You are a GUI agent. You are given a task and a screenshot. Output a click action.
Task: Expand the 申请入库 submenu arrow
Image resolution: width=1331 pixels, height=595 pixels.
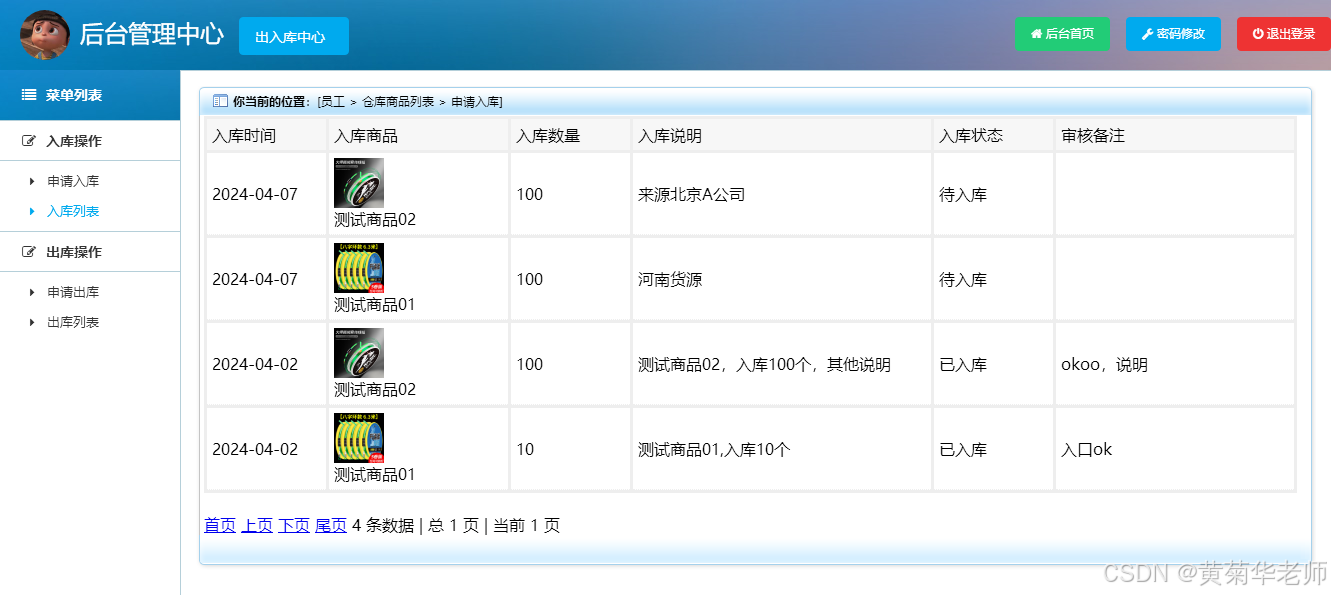click(x=30, y=181)
